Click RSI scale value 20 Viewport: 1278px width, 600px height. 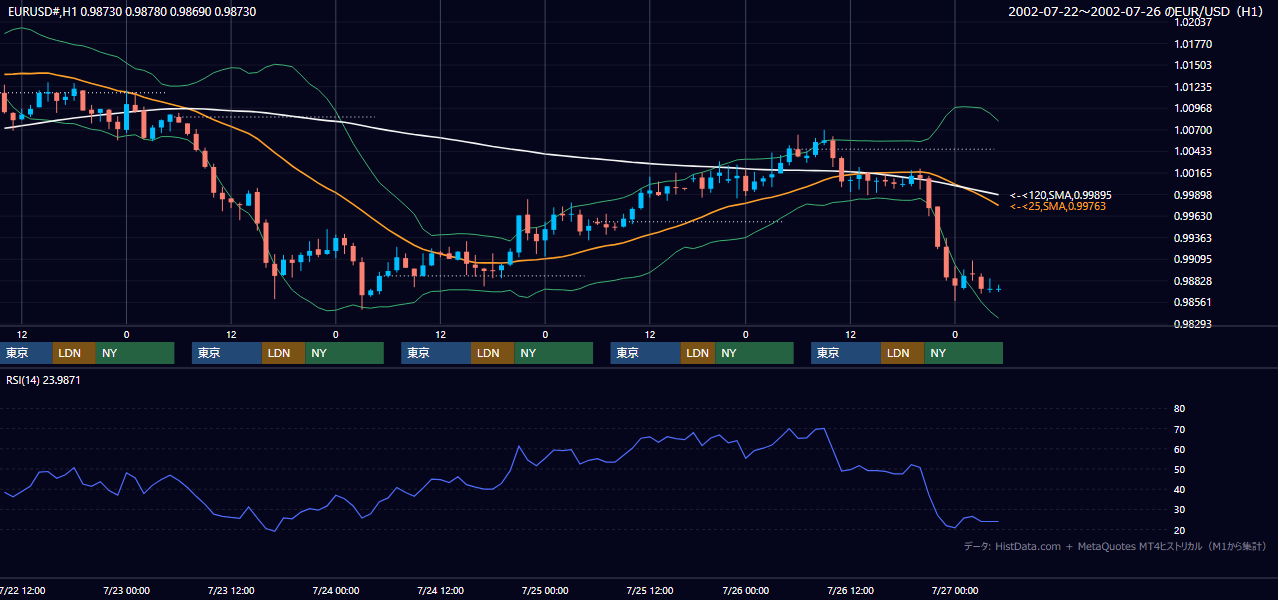coord(1179,530)
